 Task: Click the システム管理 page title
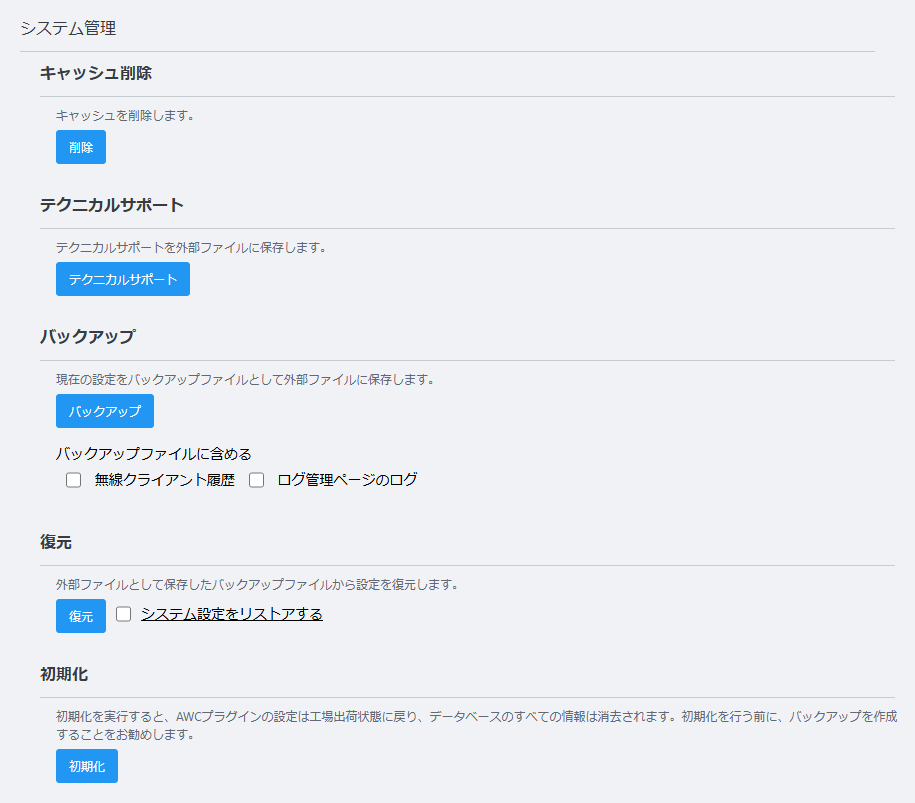coord(68,28)
